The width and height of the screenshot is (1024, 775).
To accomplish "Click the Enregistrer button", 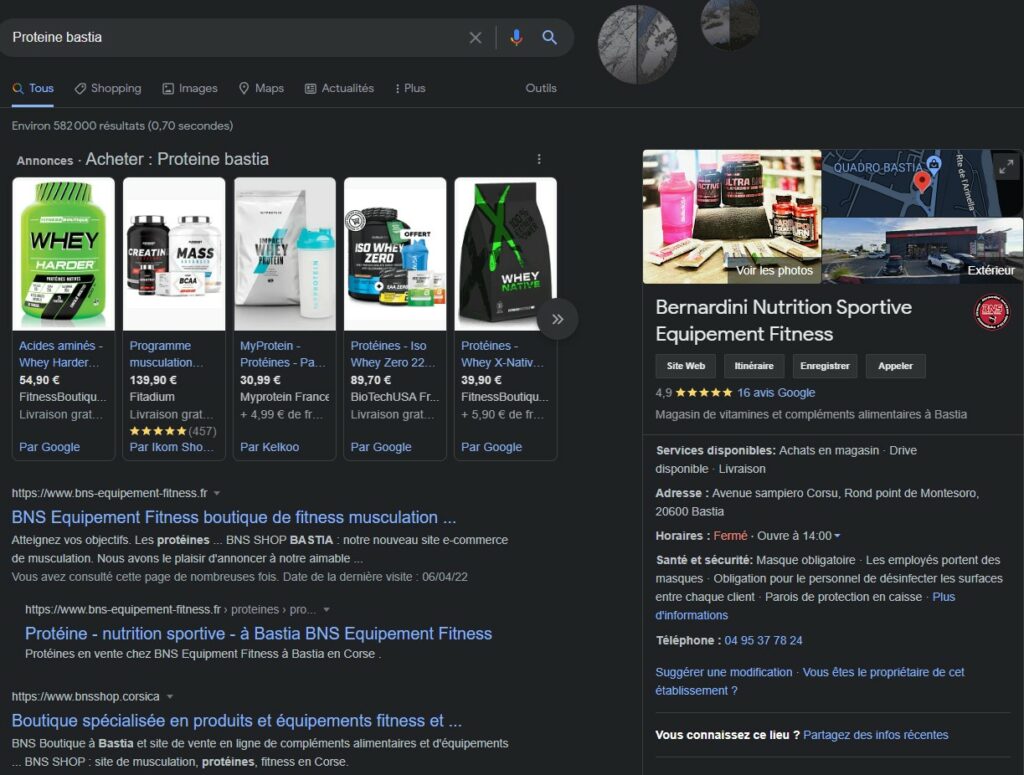I will click(825, 366).
